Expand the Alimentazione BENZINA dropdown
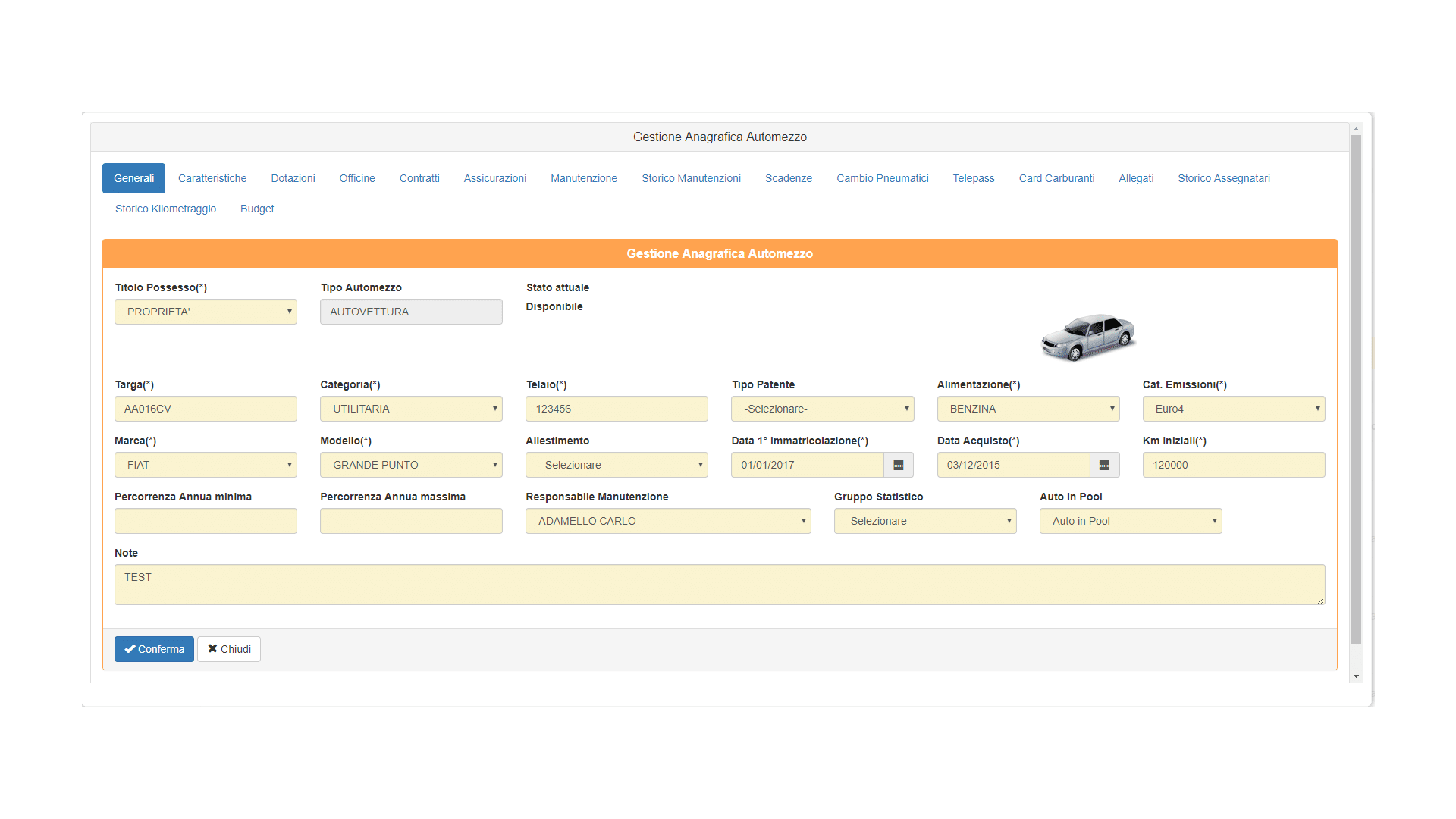Screen dimensions: 1456x819 pos(1028,409)
